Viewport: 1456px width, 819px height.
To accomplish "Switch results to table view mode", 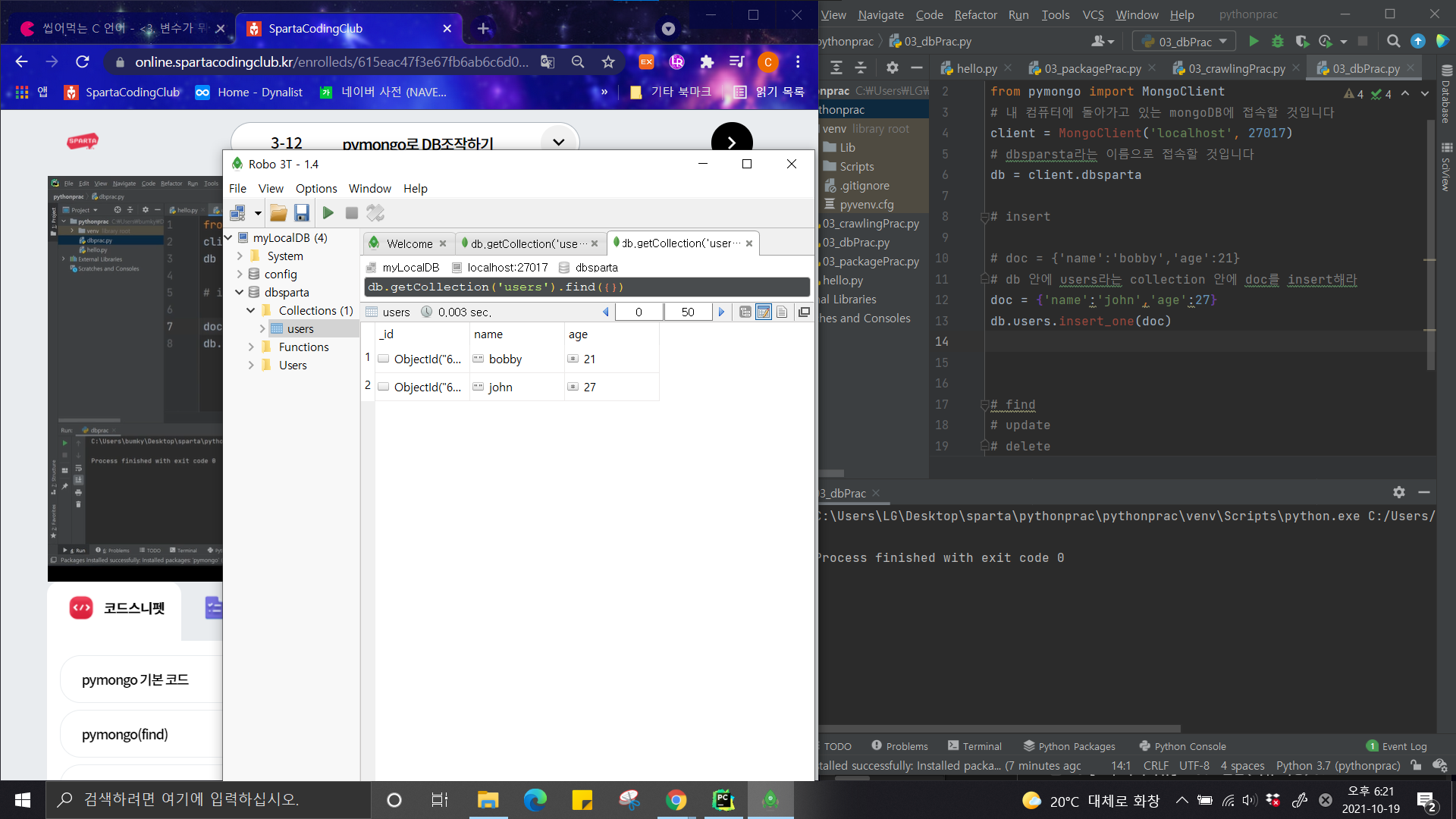I will (764, 312).
